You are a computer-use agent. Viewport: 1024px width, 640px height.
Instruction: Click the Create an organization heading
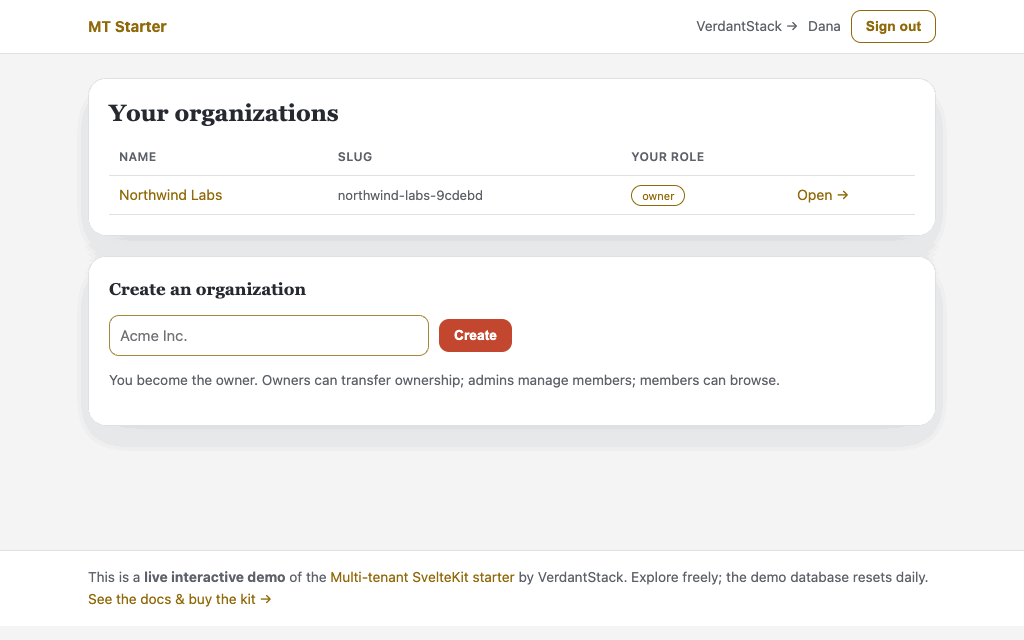(x=207, y=289)
